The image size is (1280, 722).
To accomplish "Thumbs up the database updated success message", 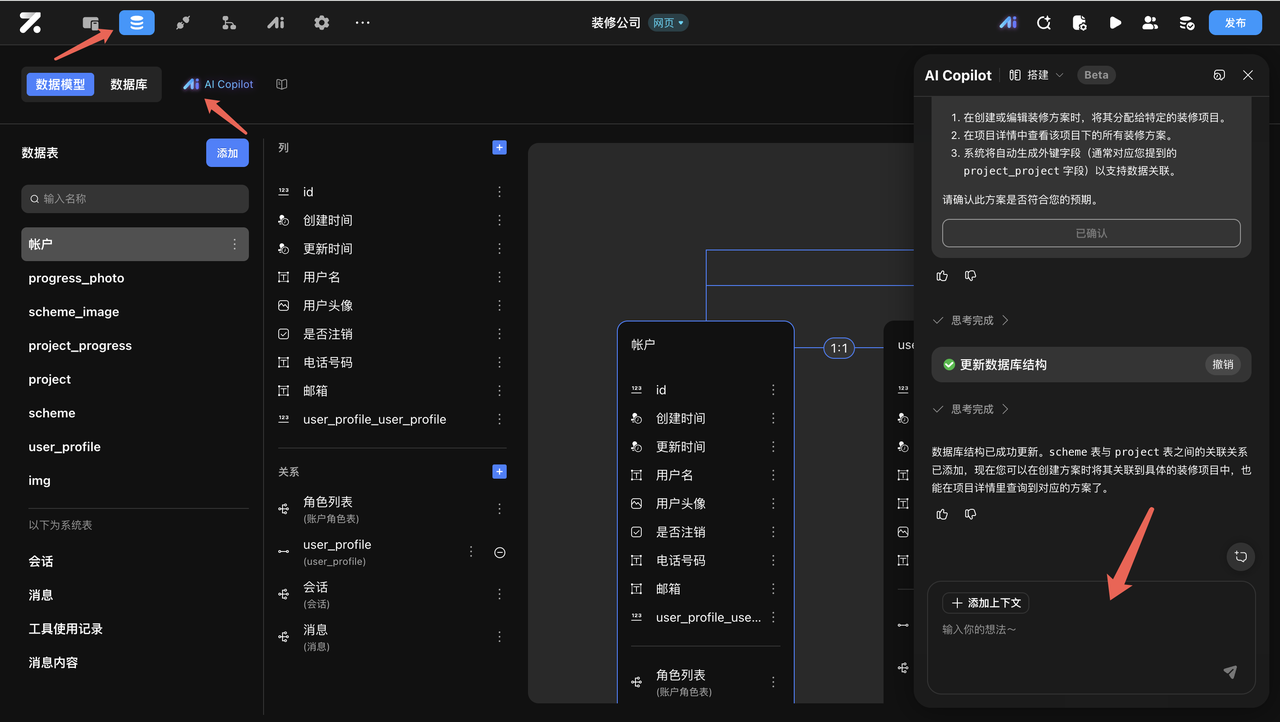I will [x=942, y=514].
